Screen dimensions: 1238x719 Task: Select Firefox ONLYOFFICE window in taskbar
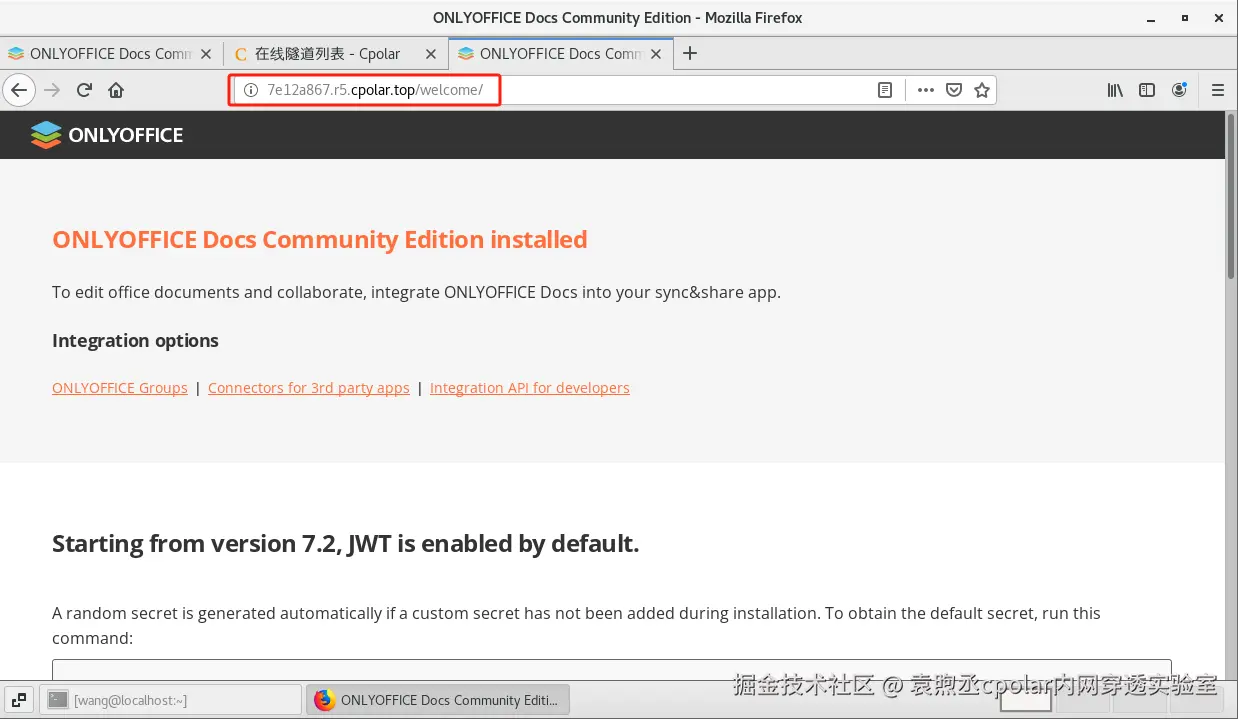pos(437,700)
